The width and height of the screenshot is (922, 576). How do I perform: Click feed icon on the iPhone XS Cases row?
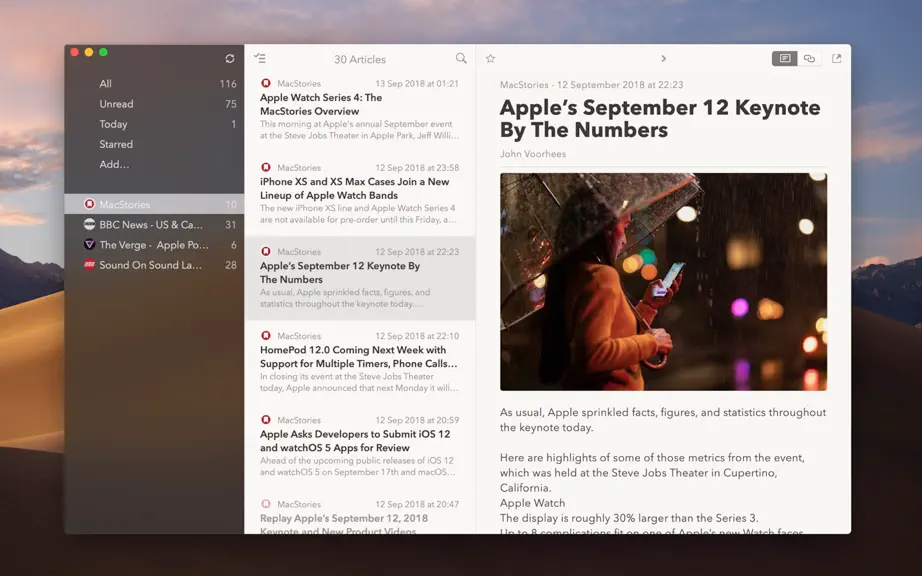tap(266, 168)
